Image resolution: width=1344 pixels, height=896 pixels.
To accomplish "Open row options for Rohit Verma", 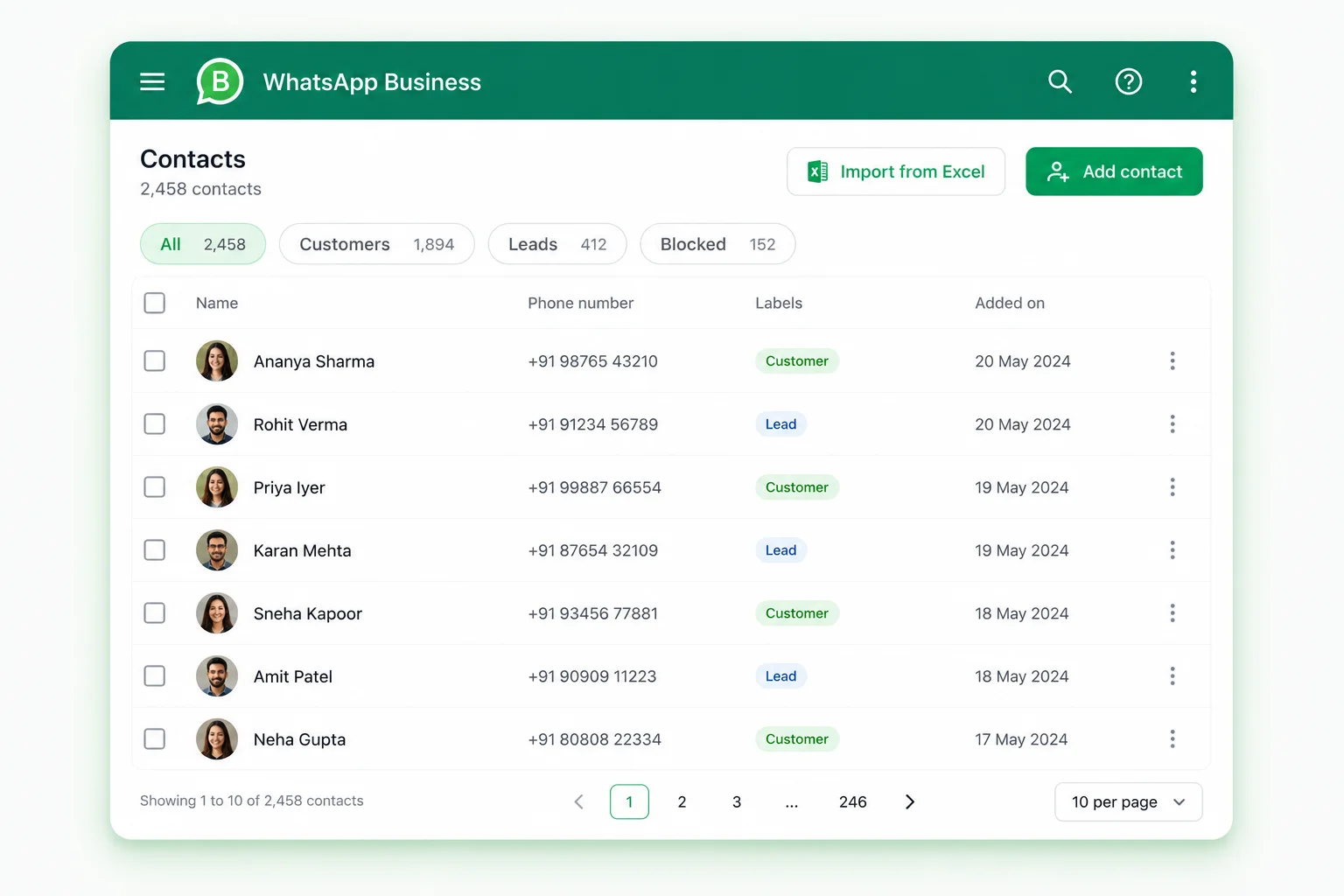I will tap(1172, 424).
